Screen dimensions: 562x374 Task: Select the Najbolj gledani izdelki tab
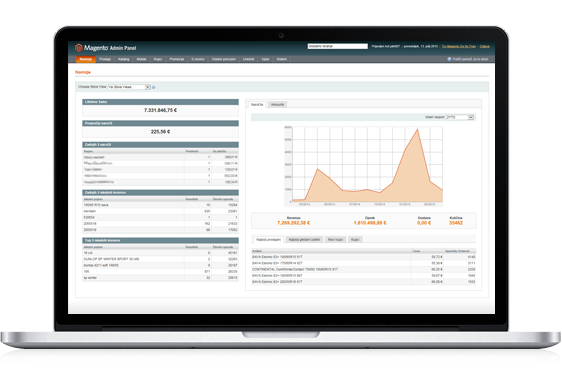tap(304, 240)
